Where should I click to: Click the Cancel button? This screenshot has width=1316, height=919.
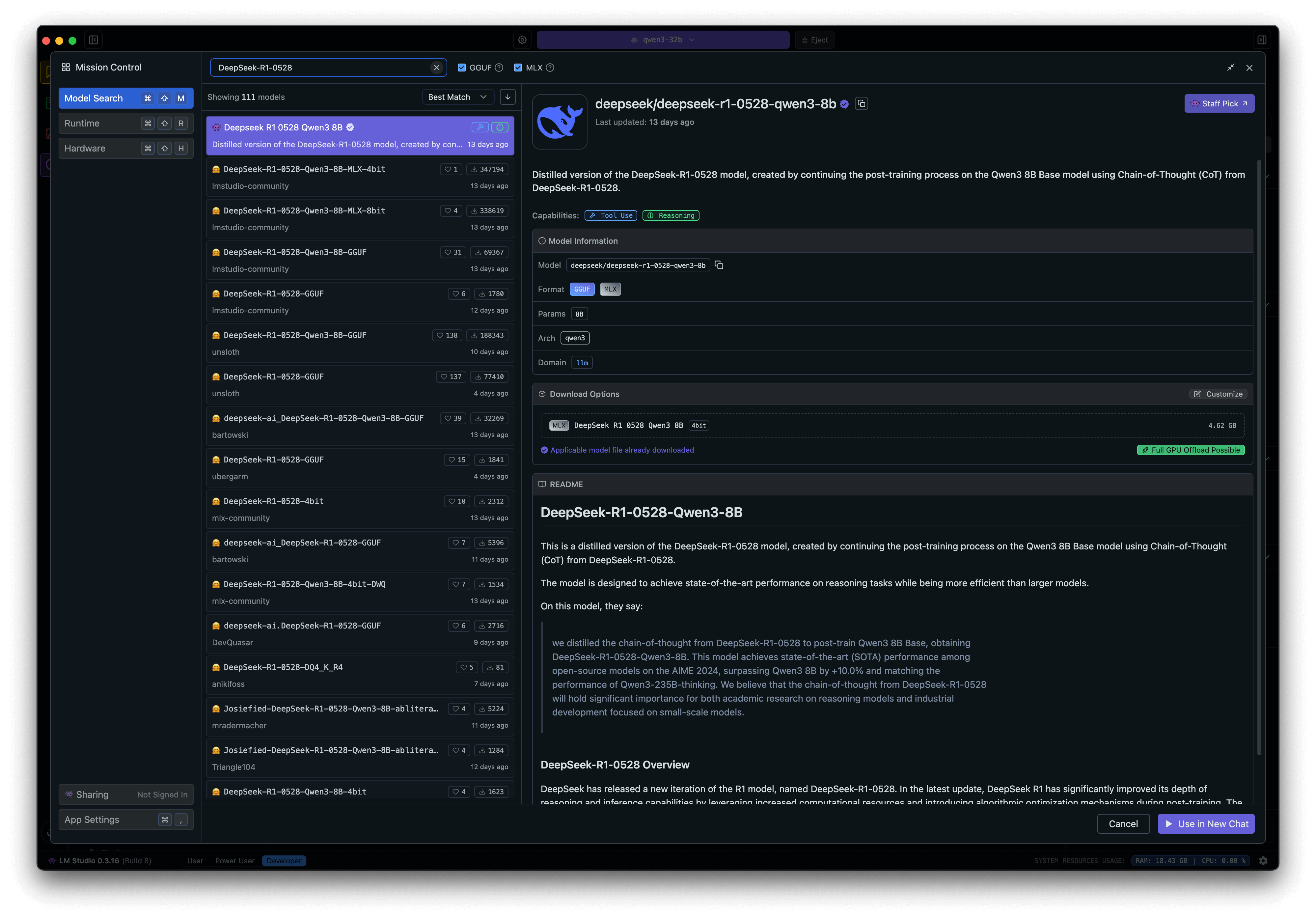point(1123,824)
